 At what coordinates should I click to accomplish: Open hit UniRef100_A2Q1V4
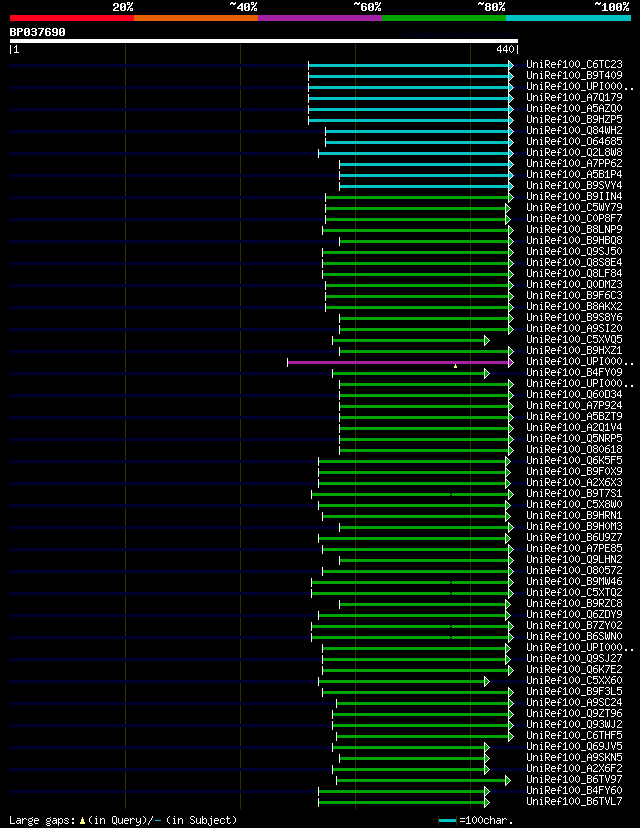[x=575, y=427]
